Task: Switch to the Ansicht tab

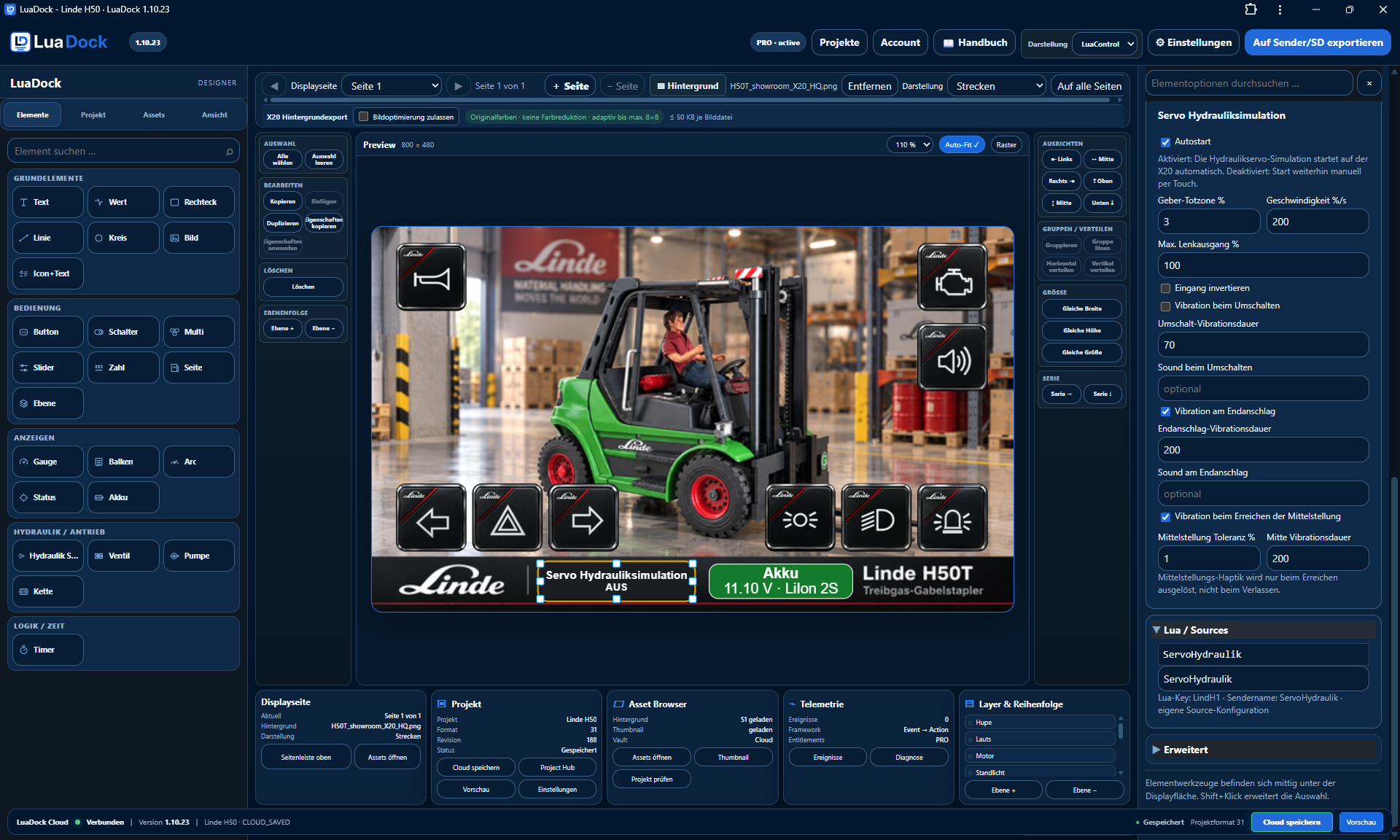Action: [214, 115]
